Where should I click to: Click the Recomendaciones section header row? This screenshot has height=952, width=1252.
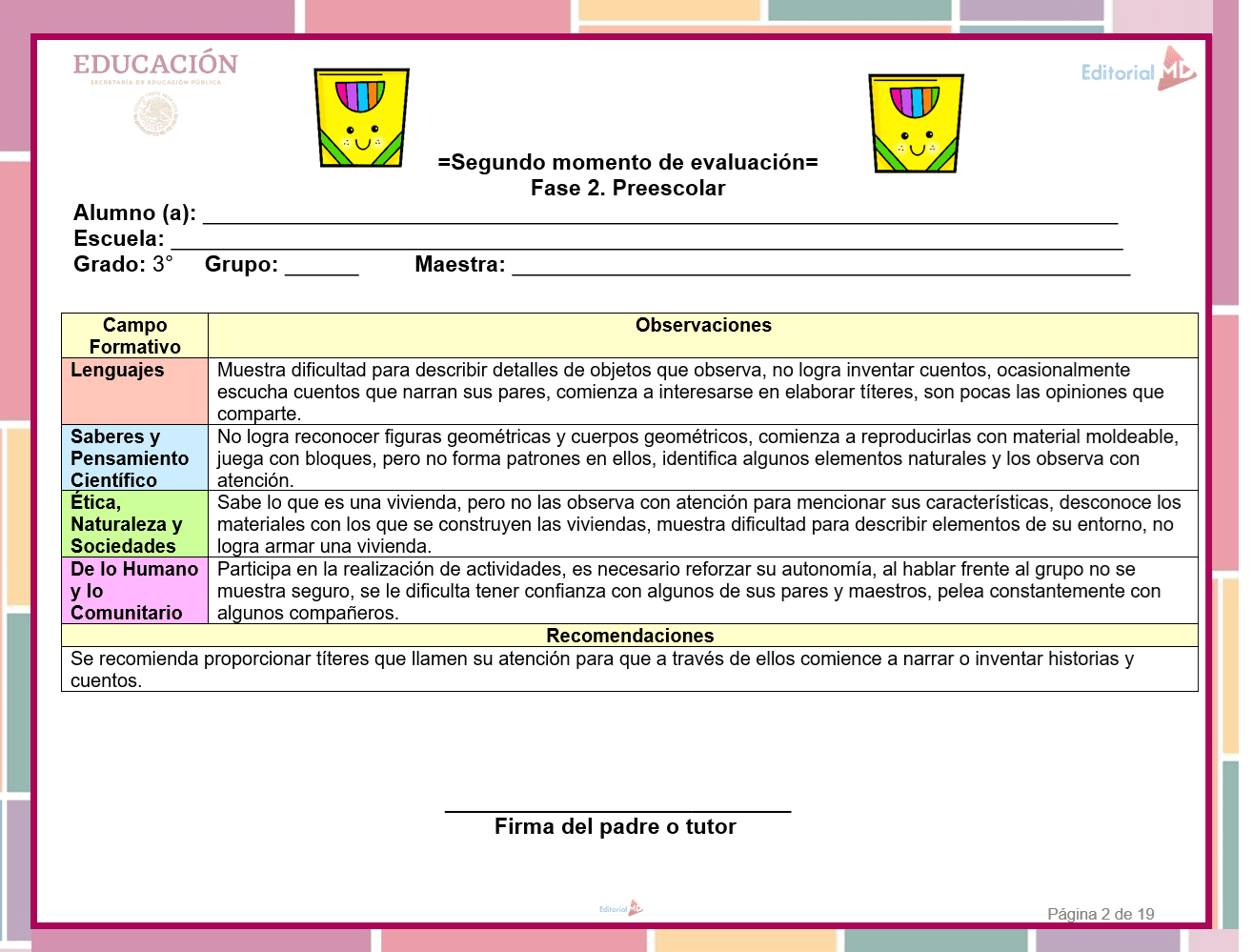[x=629, y=636]
